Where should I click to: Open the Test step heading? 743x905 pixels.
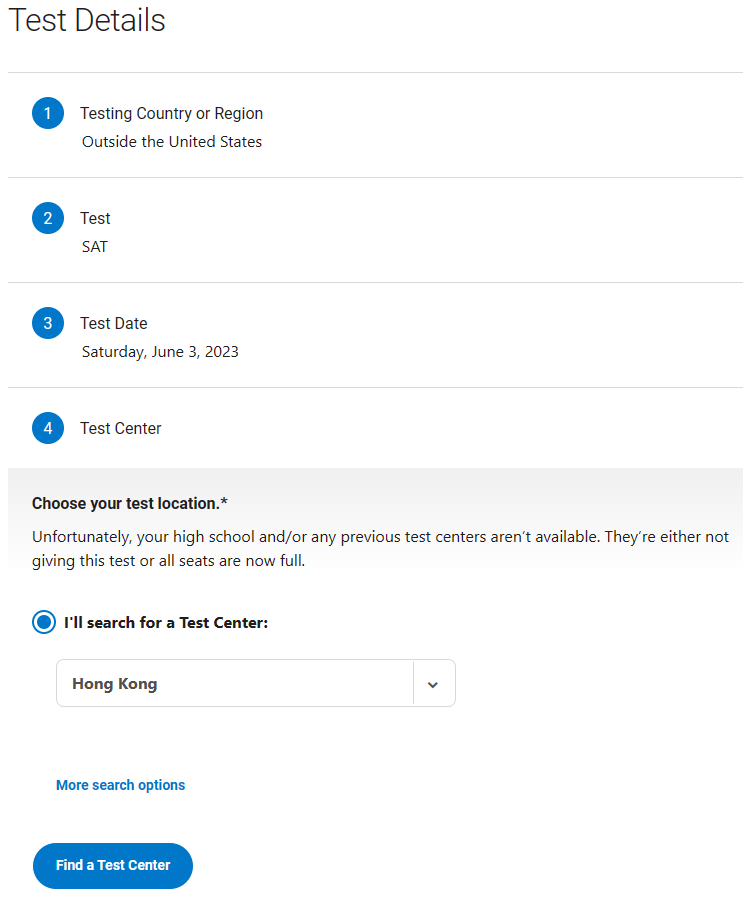tap(95, 218)
